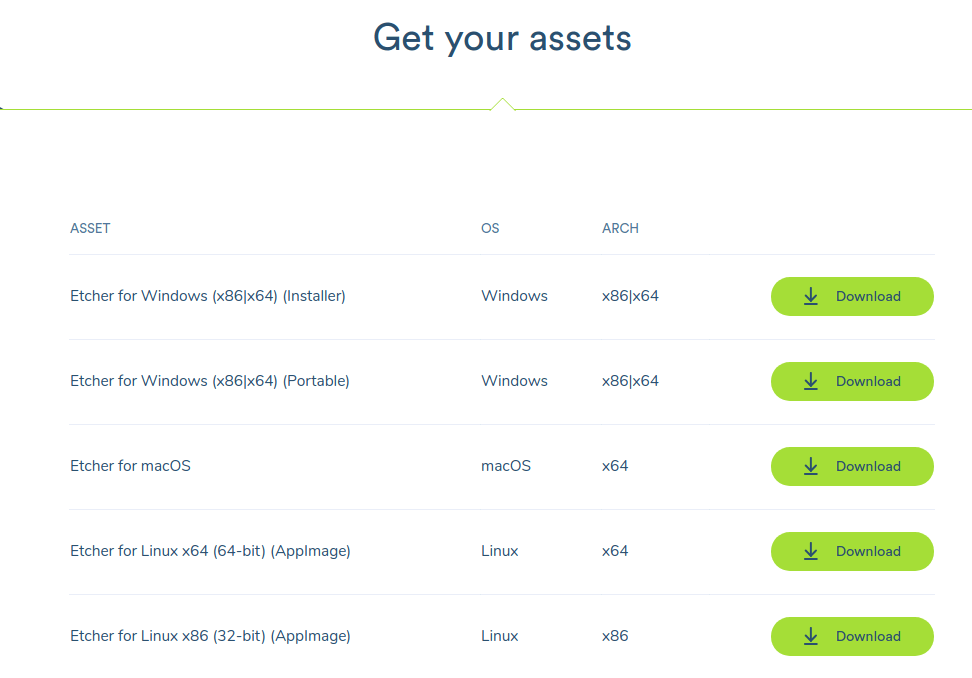Viewport: 972px width, 678px height.
Task: Click the x64 arch value in macOS row
Action: [615, 466]
